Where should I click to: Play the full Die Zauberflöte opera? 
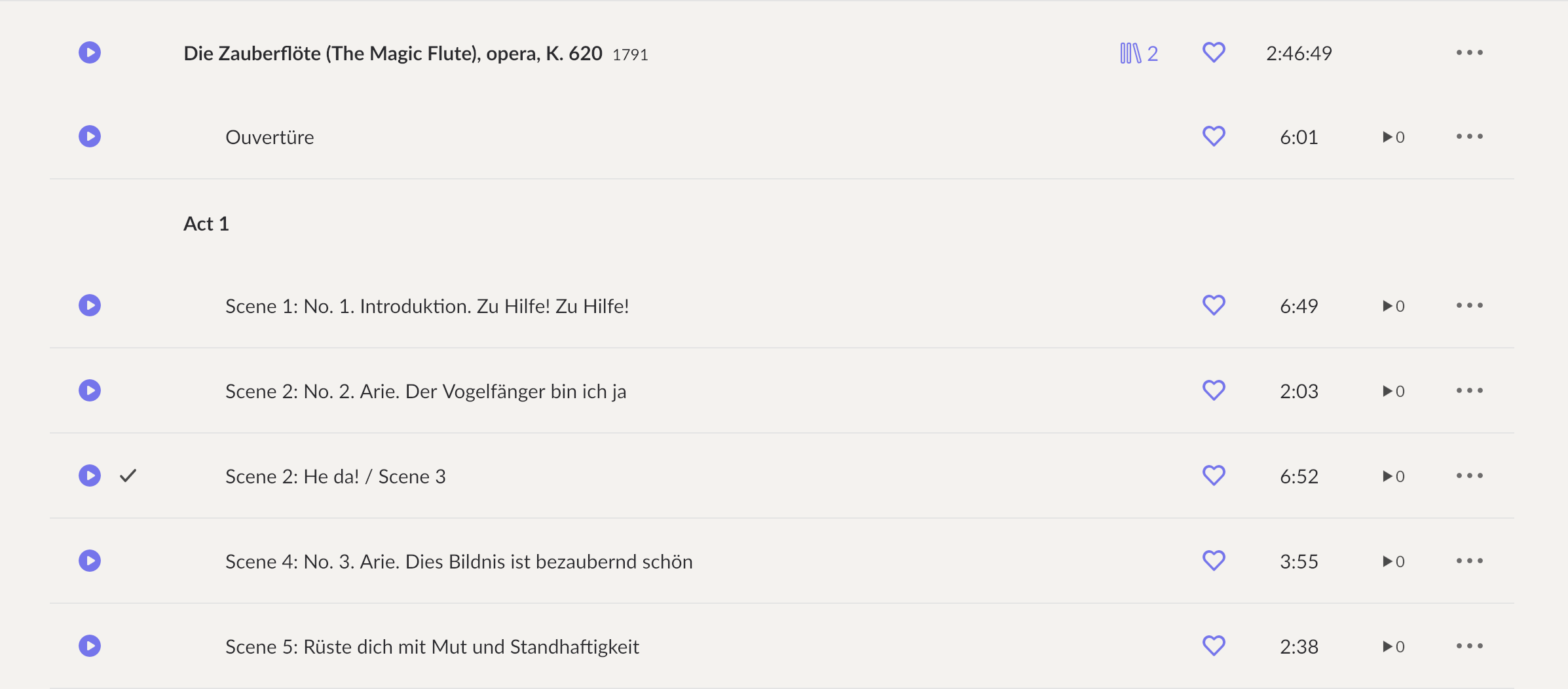(x=90, y=52)
